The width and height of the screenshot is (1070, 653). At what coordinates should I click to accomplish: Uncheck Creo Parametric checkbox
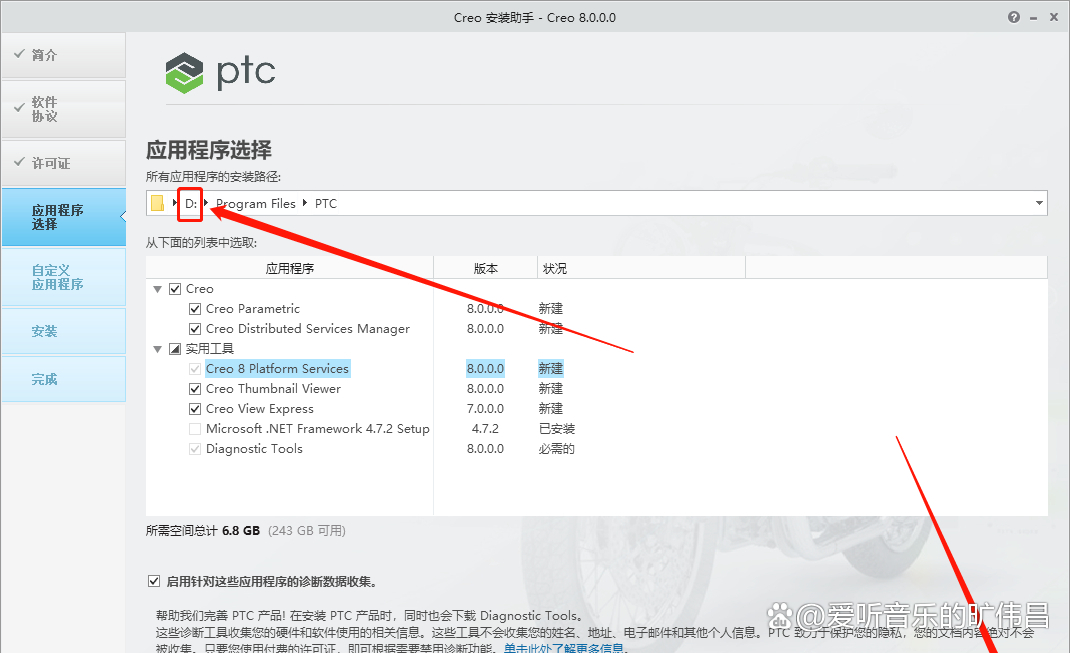[195, 309]
